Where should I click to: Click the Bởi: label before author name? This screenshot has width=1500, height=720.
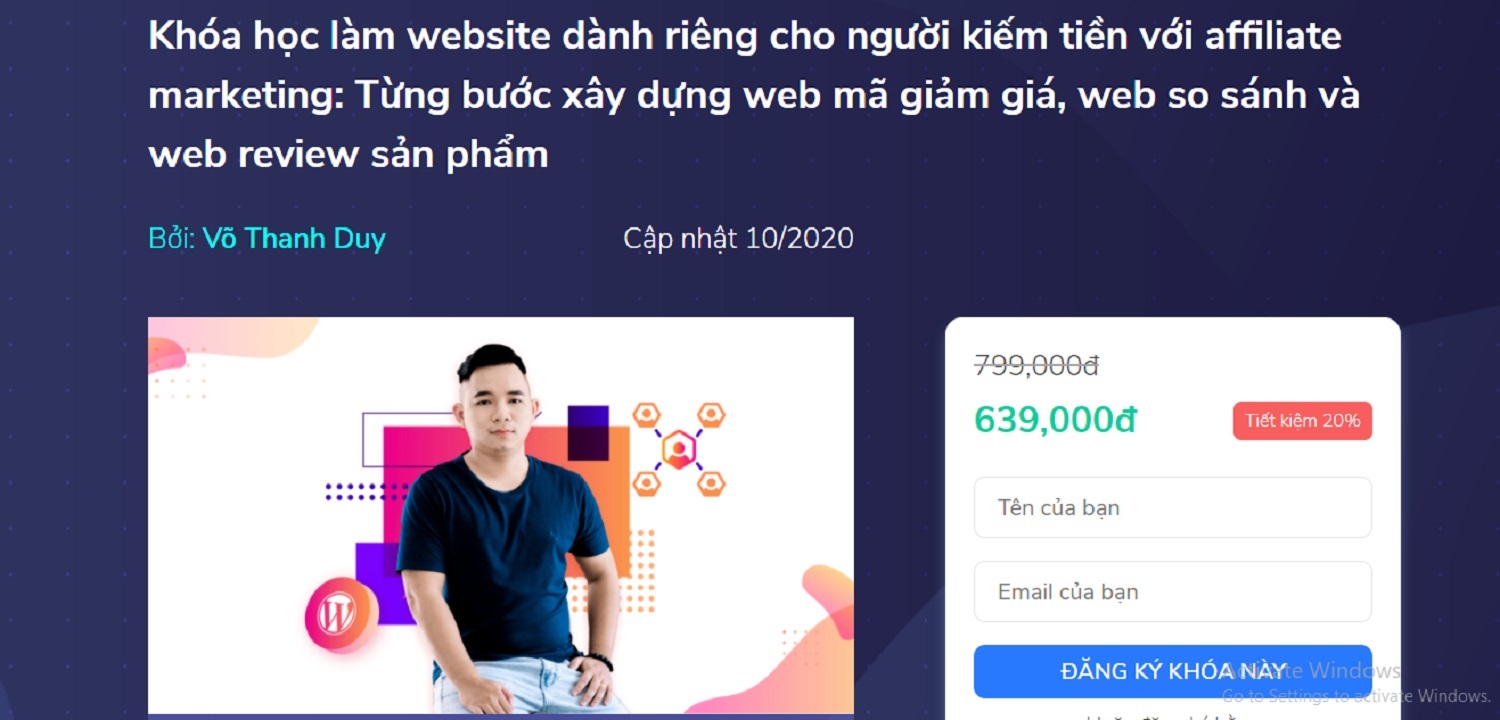[x=172, y=239]
